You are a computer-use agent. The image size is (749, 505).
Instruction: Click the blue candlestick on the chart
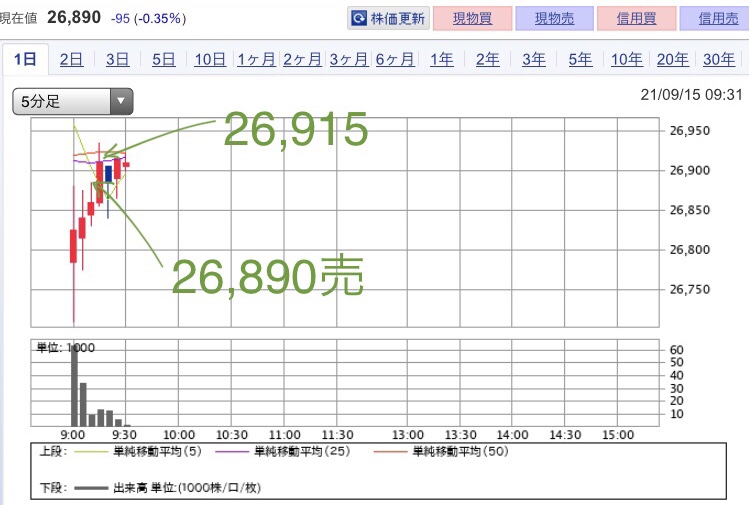[x=108, y=173]
